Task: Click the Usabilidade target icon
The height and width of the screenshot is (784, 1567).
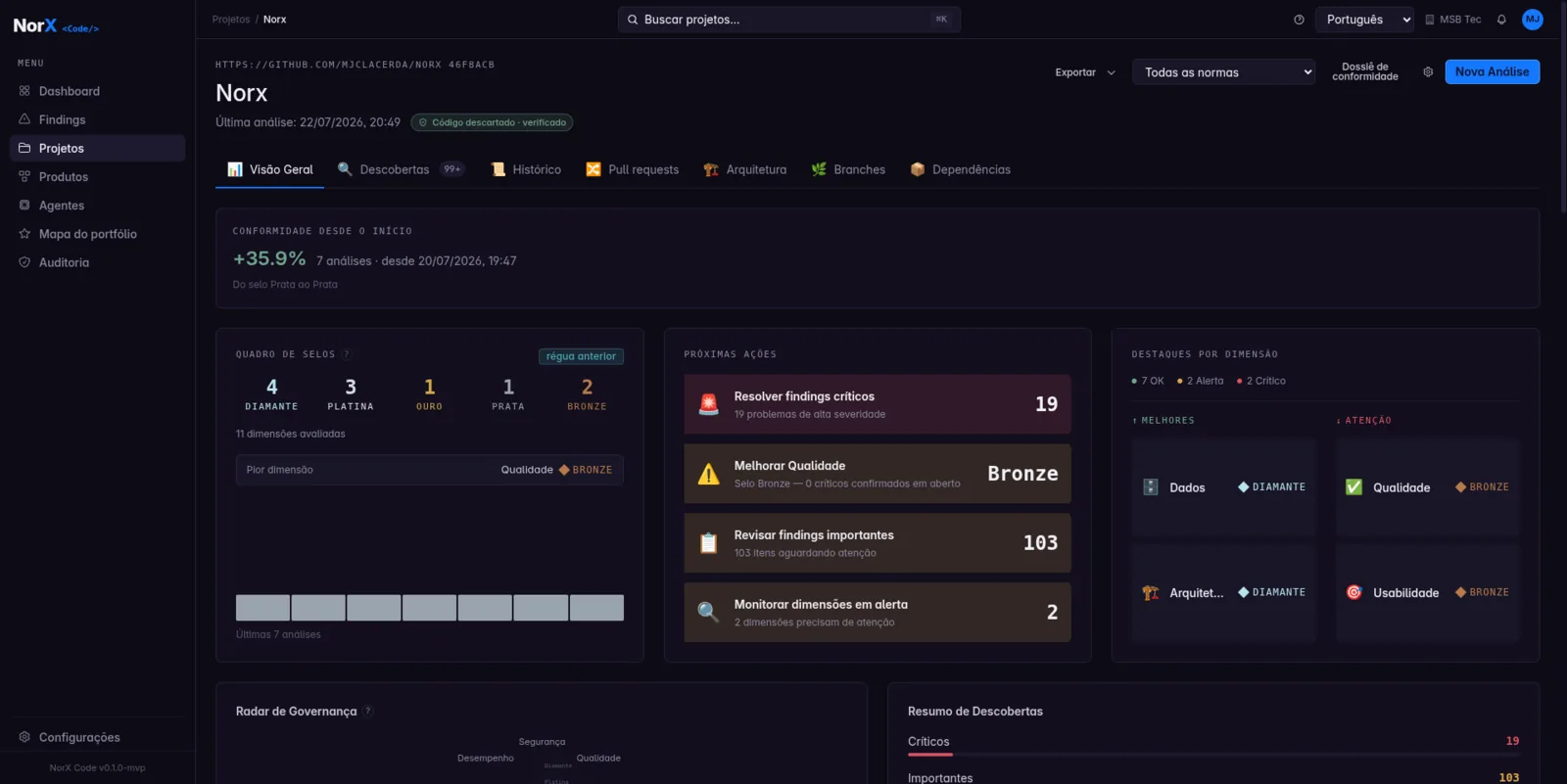Action: 1354,593
